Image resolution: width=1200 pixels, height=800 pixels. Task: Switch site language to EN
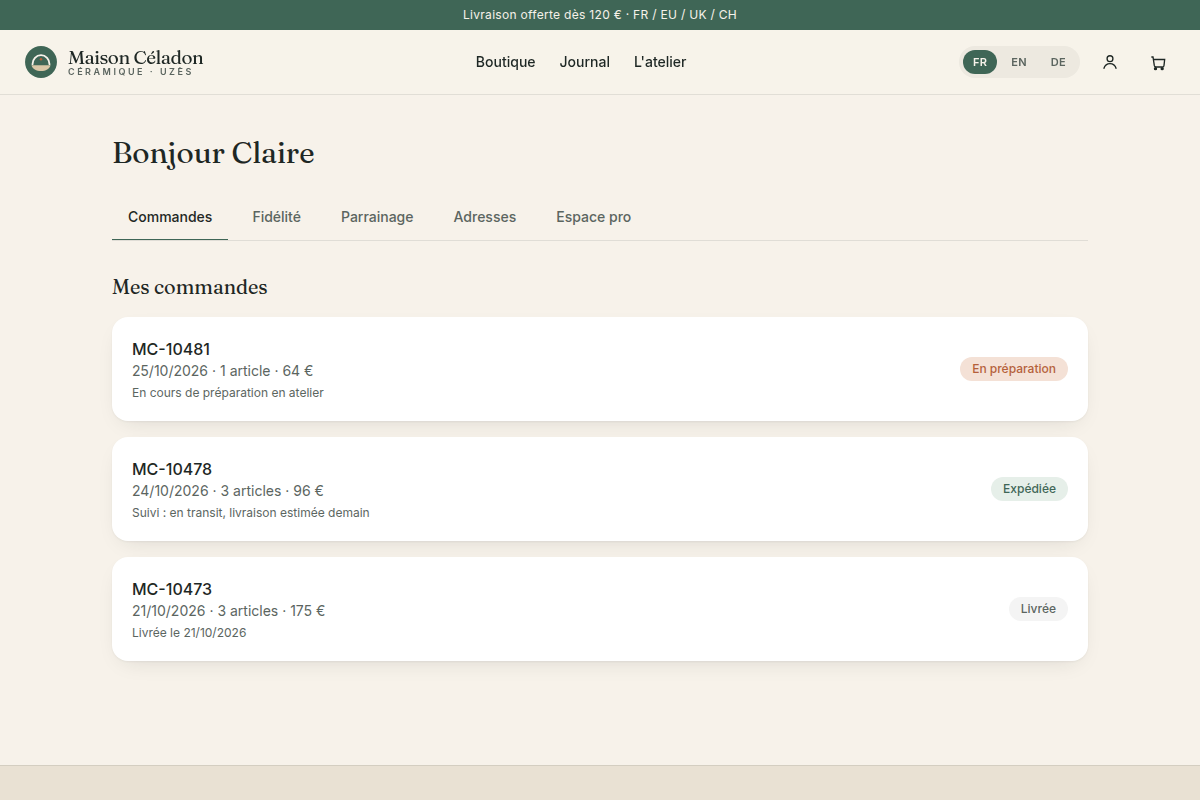1019,62
